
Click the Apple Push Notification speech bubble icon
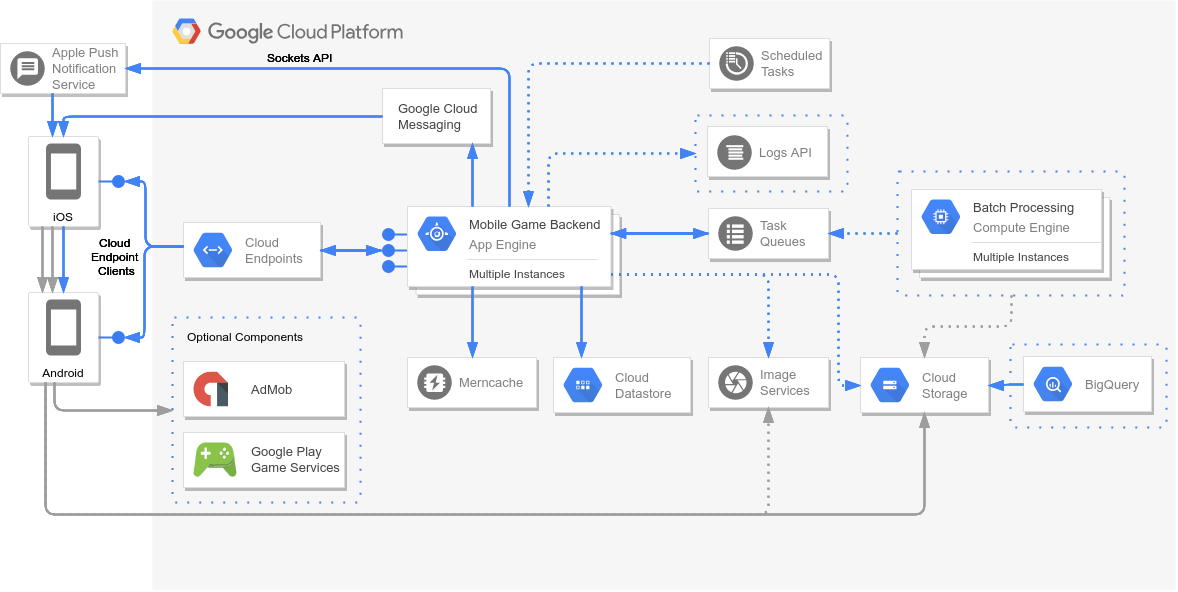pyautogui.click(x=28, y=68)
